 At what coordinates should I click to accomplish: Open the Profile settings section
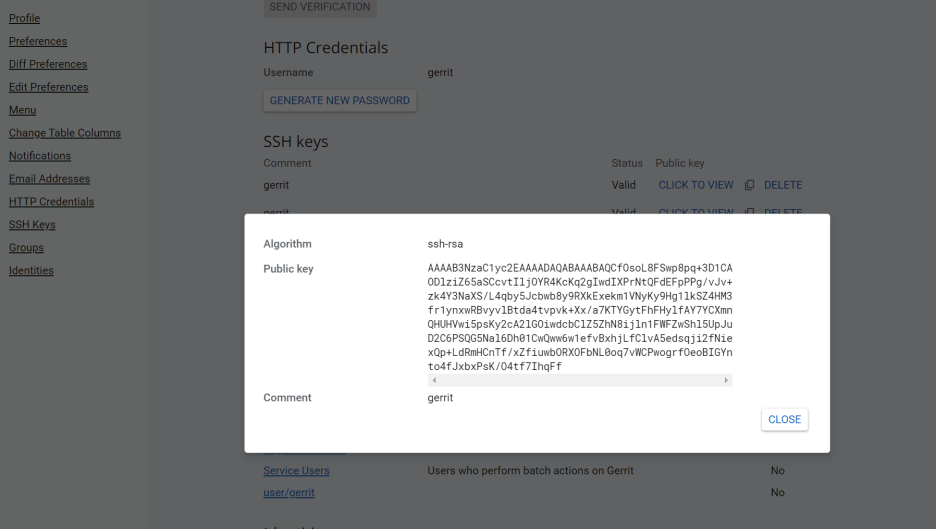24,19
